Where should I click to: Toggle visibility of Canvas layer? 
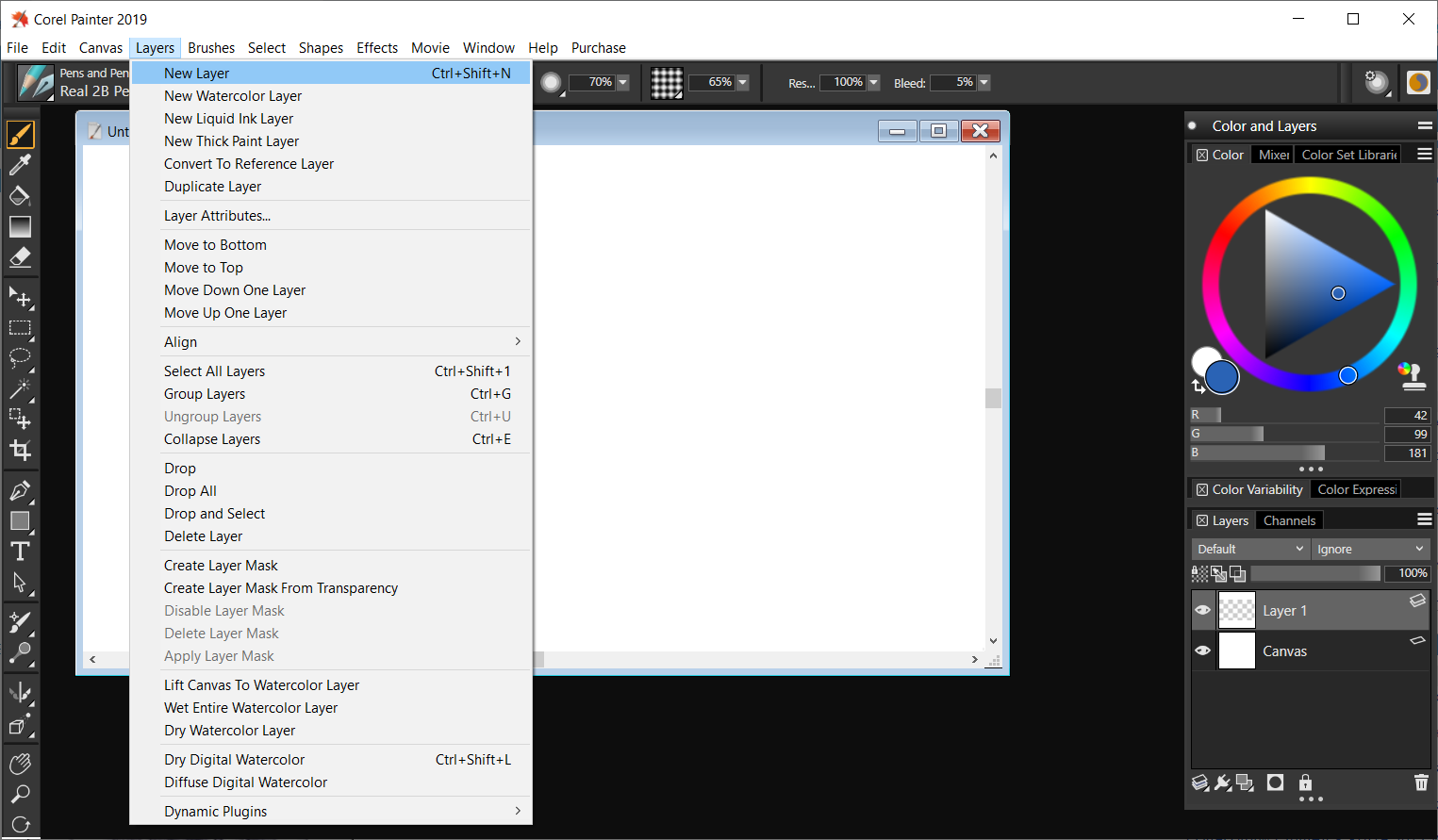pos(1203,651)
